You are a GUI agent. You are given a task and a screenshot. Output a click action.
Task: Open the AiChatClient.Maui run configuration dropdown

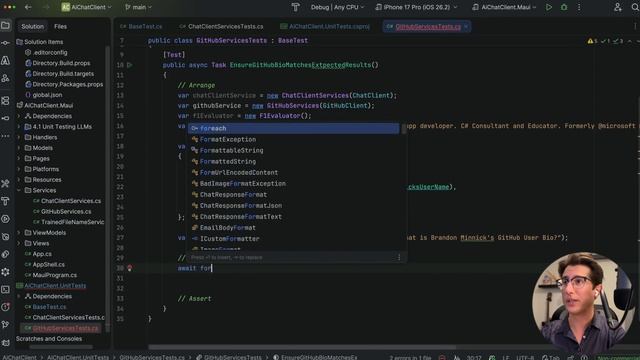click(504, 7)
